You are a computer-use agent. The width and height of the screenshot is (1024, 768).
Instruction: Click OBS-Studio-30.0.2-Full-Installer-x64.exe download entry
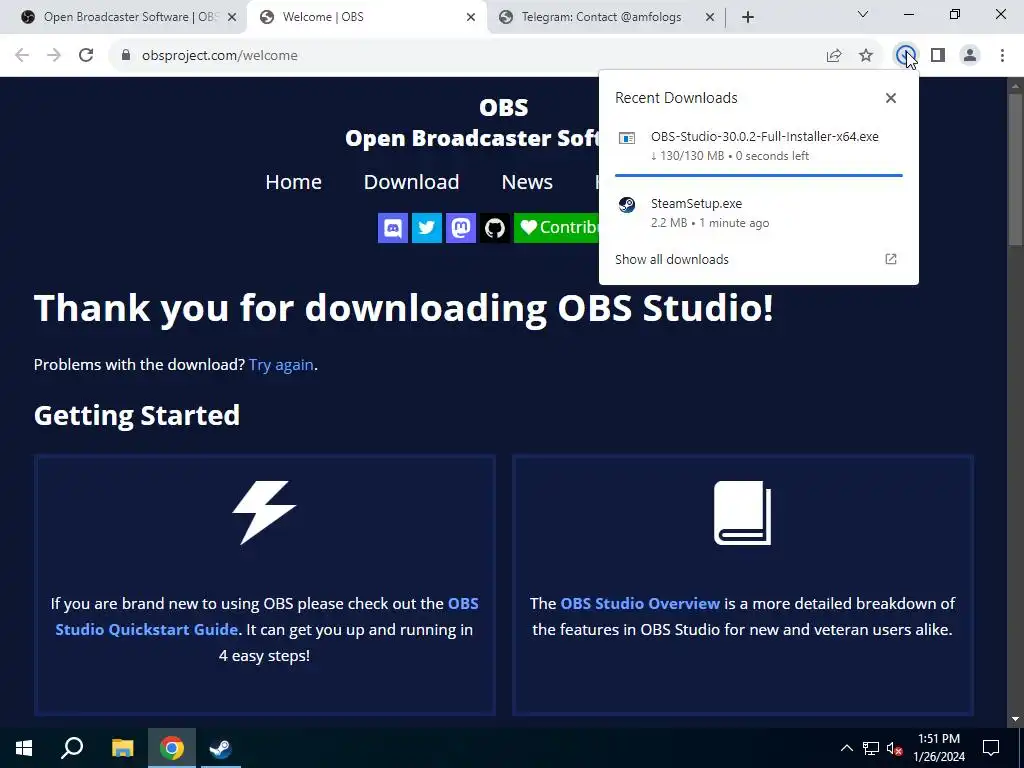click(759, 146)
